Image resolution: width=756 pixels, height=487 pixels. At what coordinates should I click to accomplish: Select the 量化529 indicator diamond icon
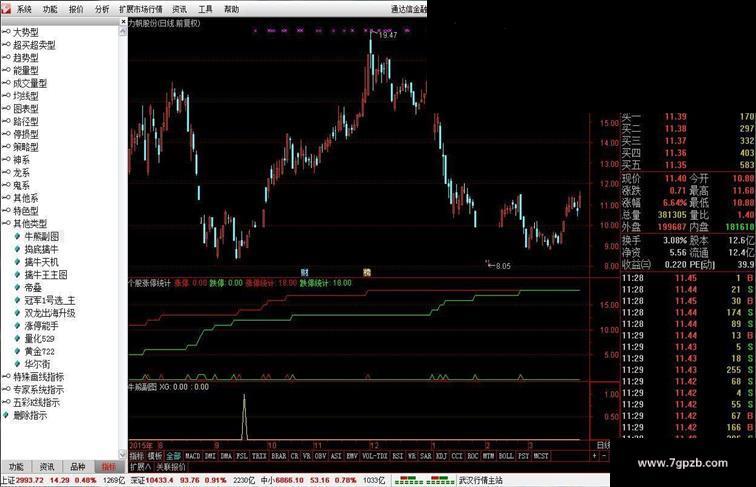pos(18,338)
